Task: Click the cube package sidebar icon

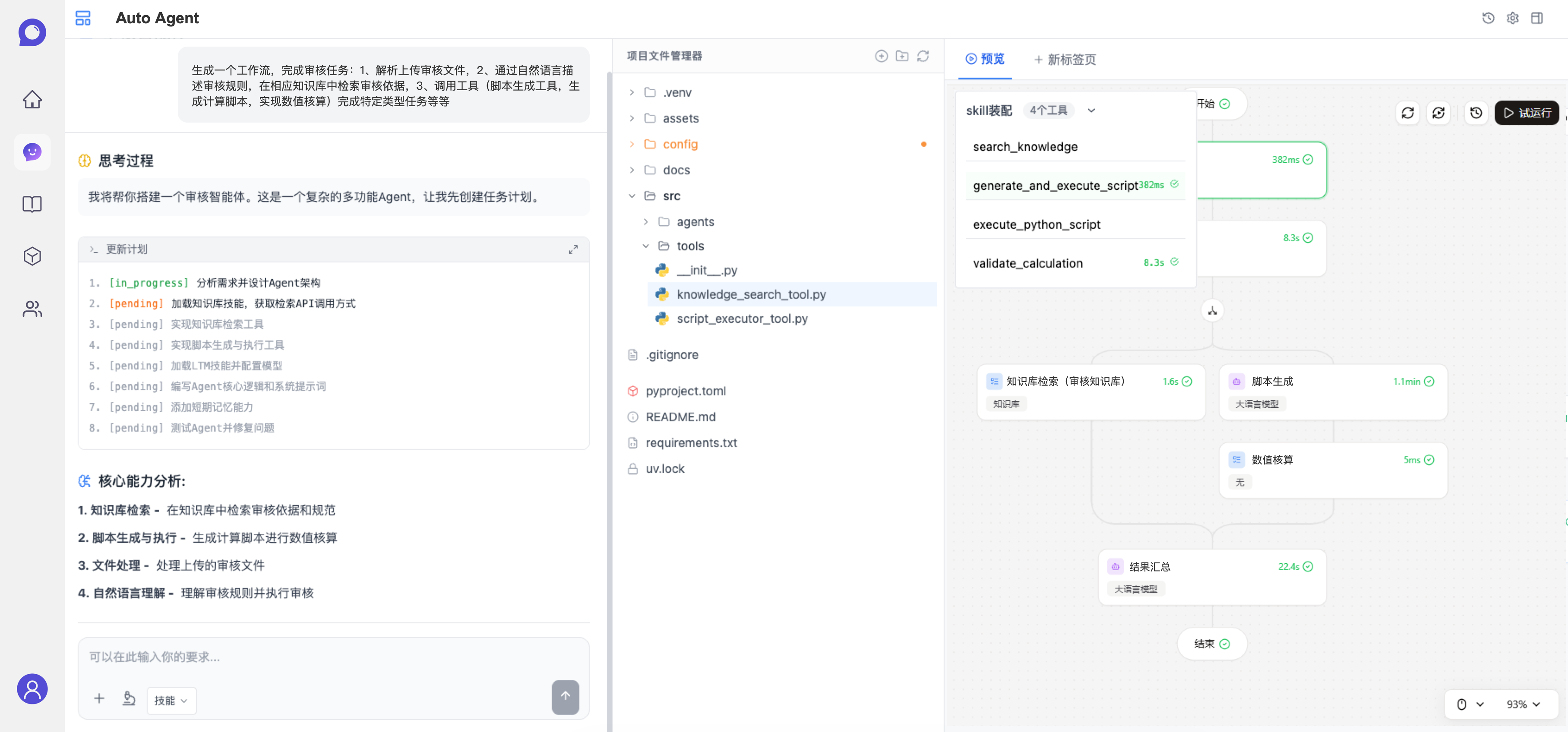Action: click(x=32, y=256)
